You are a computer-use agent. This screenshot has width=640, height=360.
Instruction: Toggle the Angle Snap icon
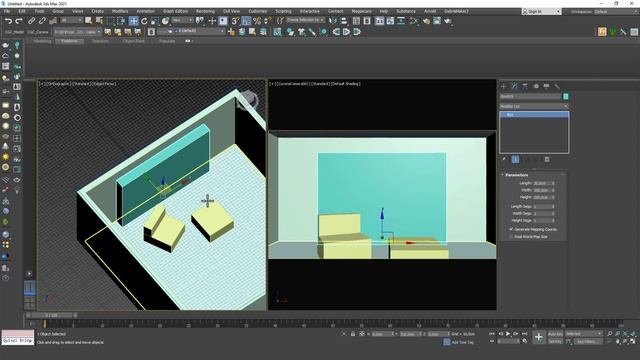(246, 20)
